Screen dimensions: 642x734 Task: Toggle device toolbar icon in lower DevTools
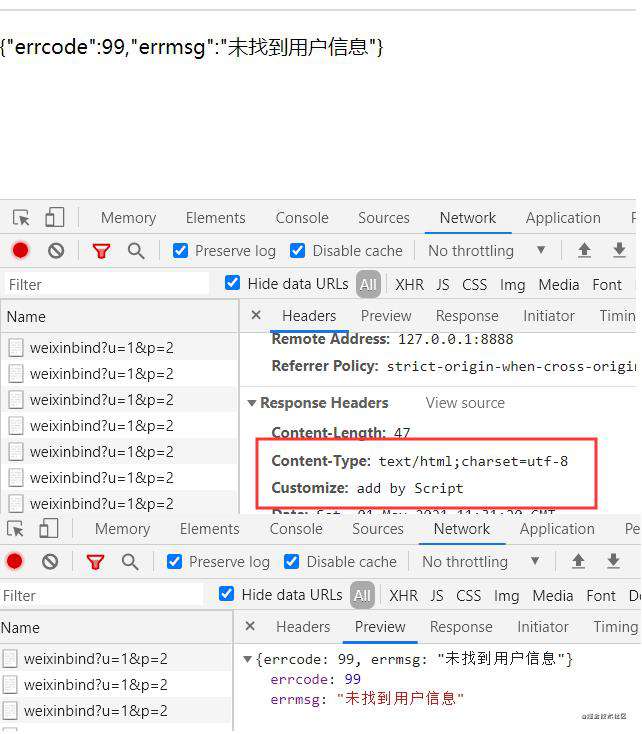point(49,528)
